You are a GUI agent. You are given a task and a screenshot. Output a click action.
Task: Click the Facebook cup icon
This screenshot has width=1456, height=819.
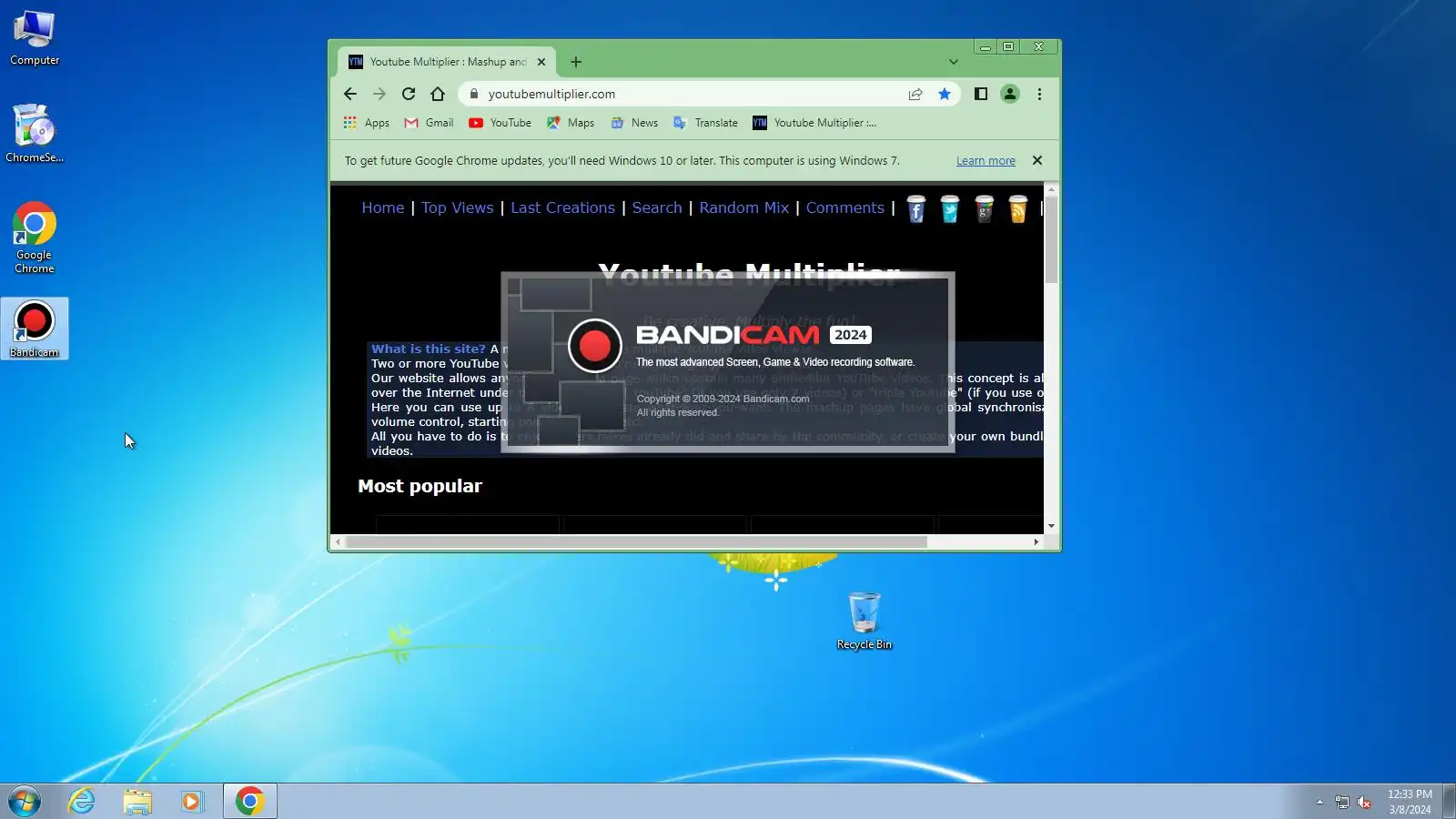916,209
